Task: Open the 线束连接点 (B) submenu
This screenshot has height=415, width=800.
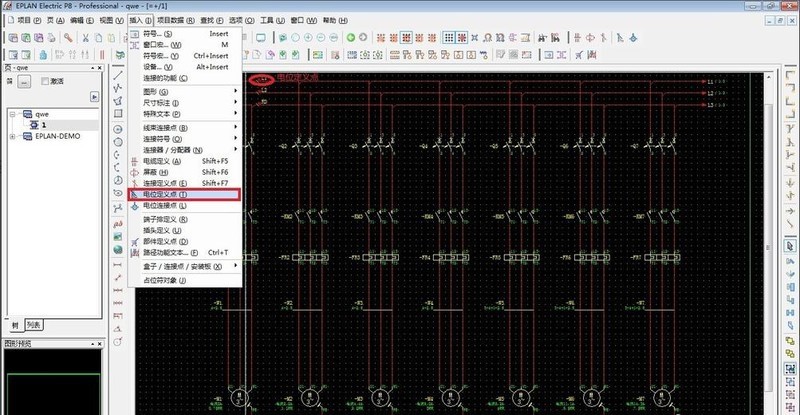Action: 185,128
